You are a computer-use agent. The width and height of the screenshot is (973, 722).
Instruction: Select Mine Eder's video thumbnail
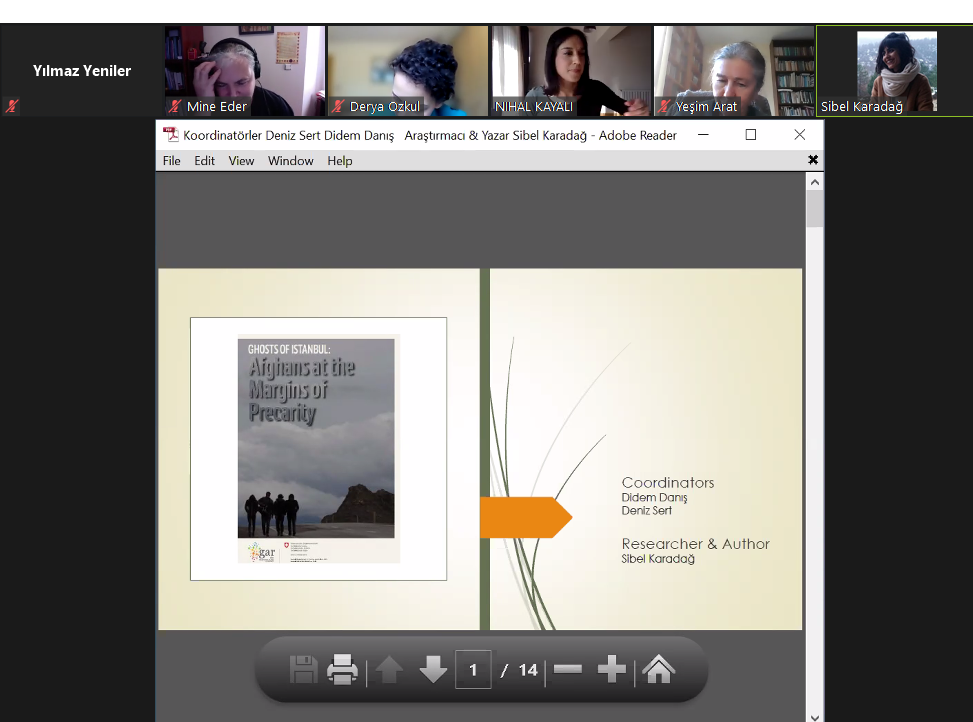(x=245, y=70)
